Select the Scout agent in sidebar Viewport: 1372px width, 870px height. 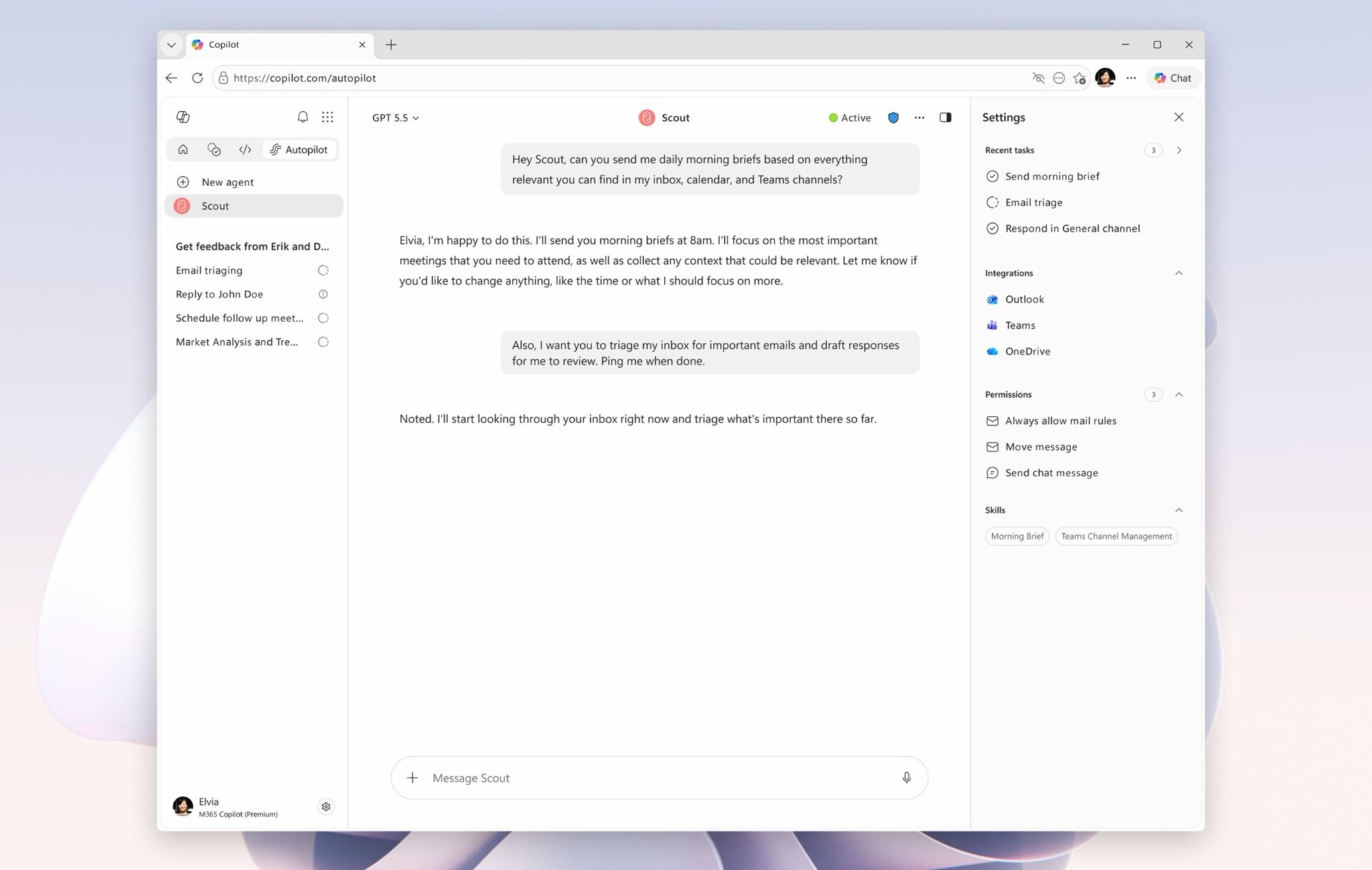tap(254, 206)
